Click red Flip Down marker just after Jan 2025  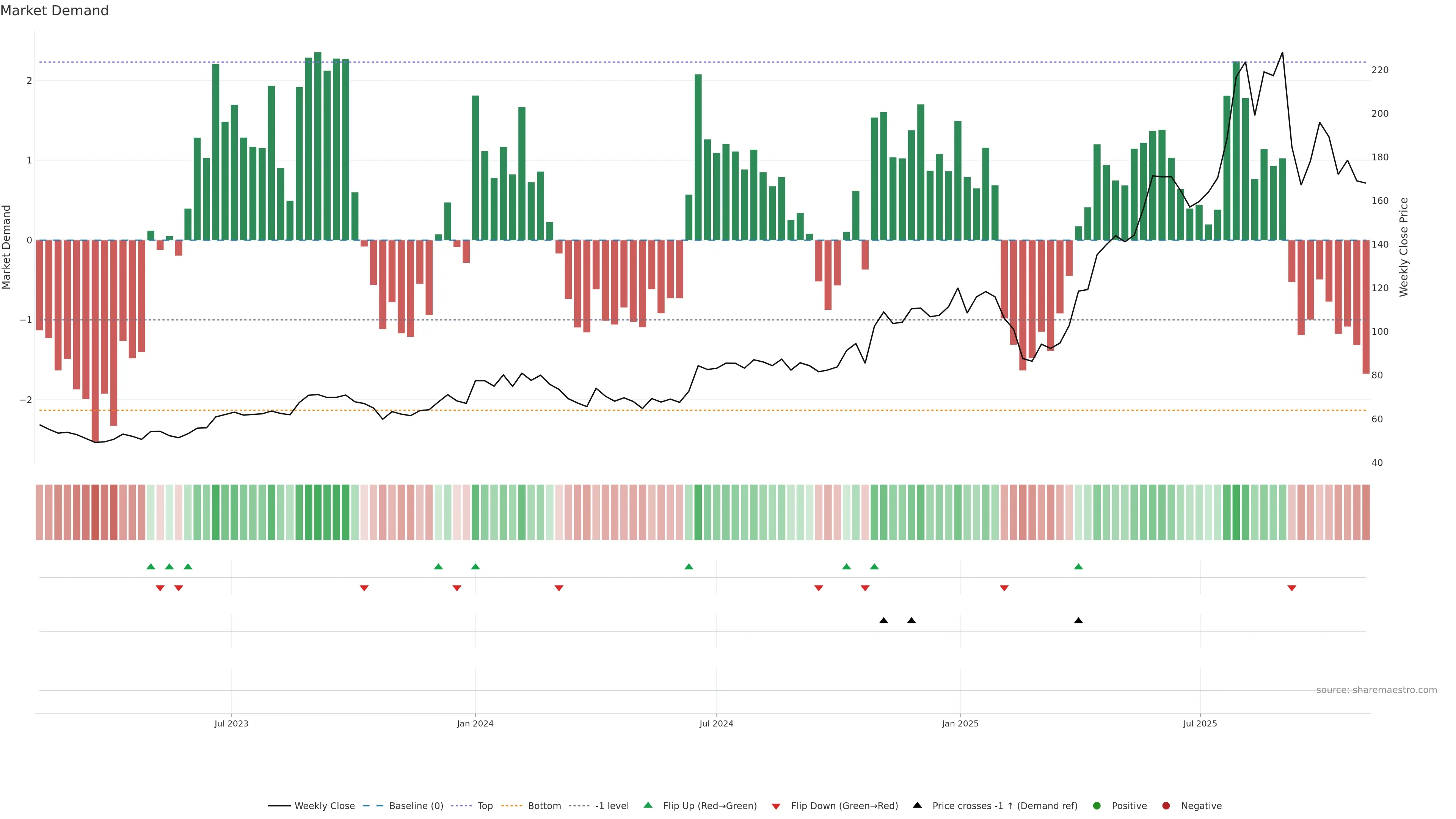pos(1004,588)
